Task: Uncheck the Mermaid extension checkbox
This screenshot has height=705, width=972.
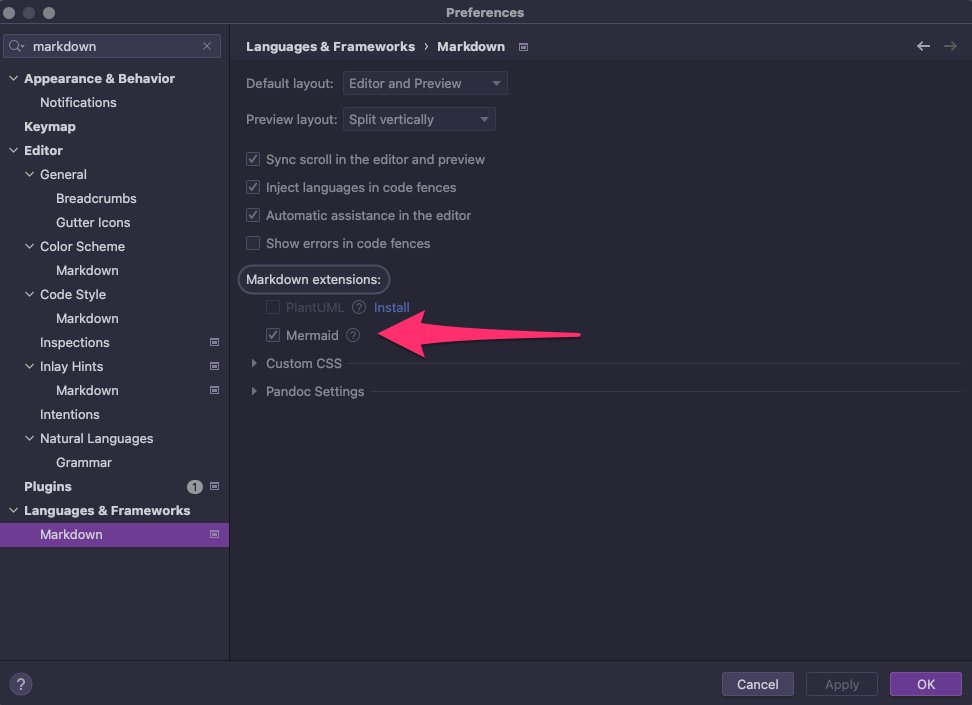Action: point(273,335)
